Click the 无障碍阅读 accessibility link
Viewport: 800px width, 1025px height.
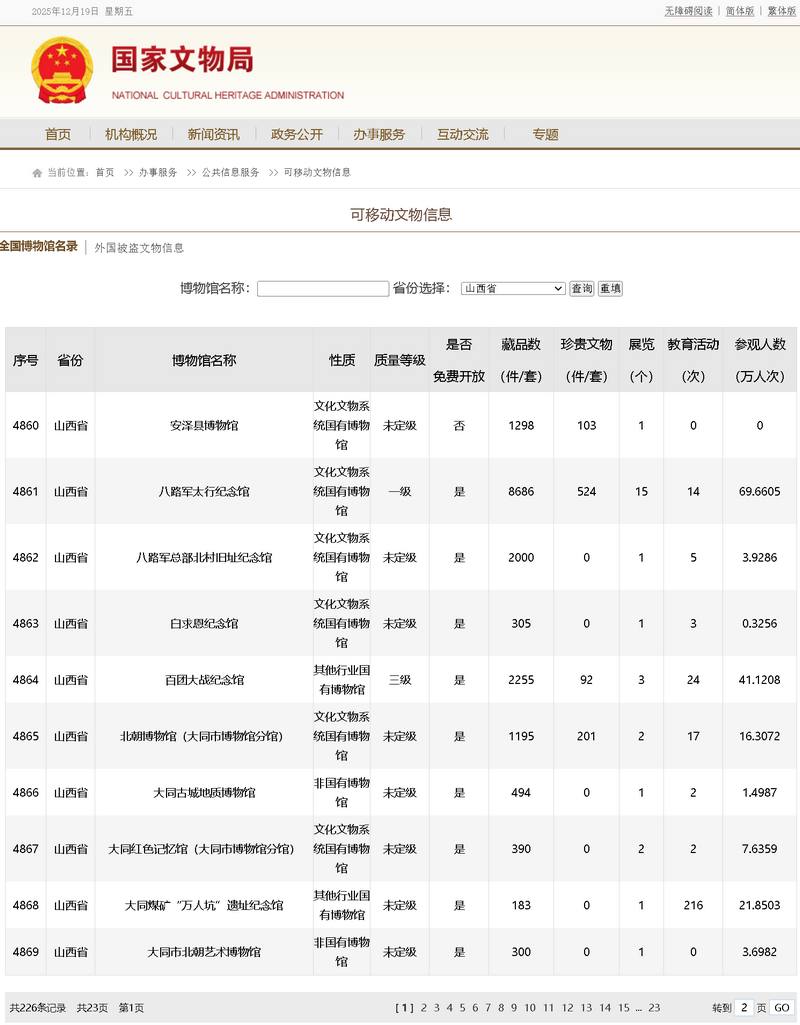click(688, 11)
